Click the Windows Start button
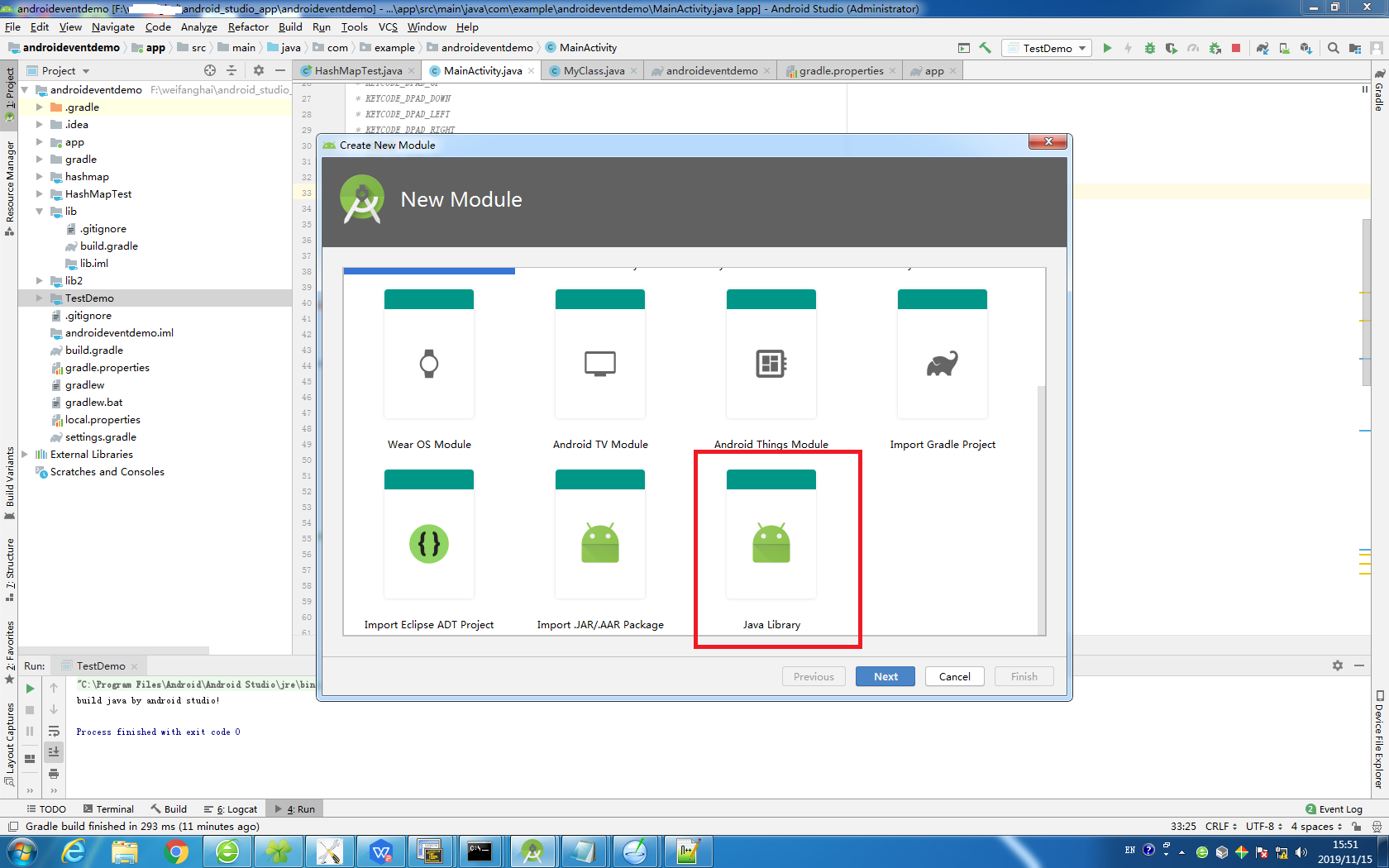Viewport: 1389px width, 868px height. (x=22, y=851)
